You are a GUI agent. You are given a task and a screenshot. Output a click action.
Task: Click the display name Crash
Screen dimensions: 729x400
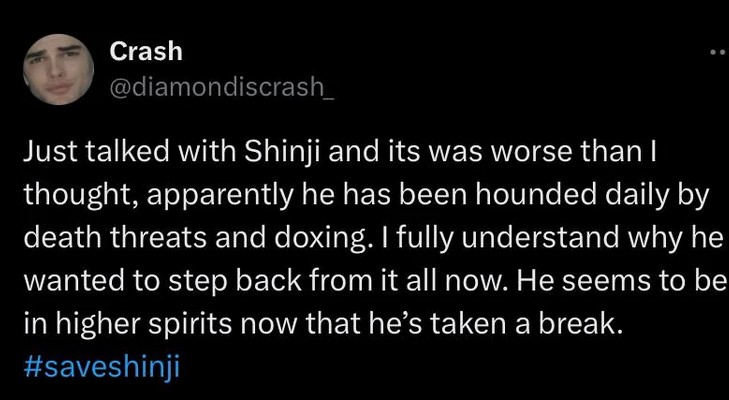point(146,51)
